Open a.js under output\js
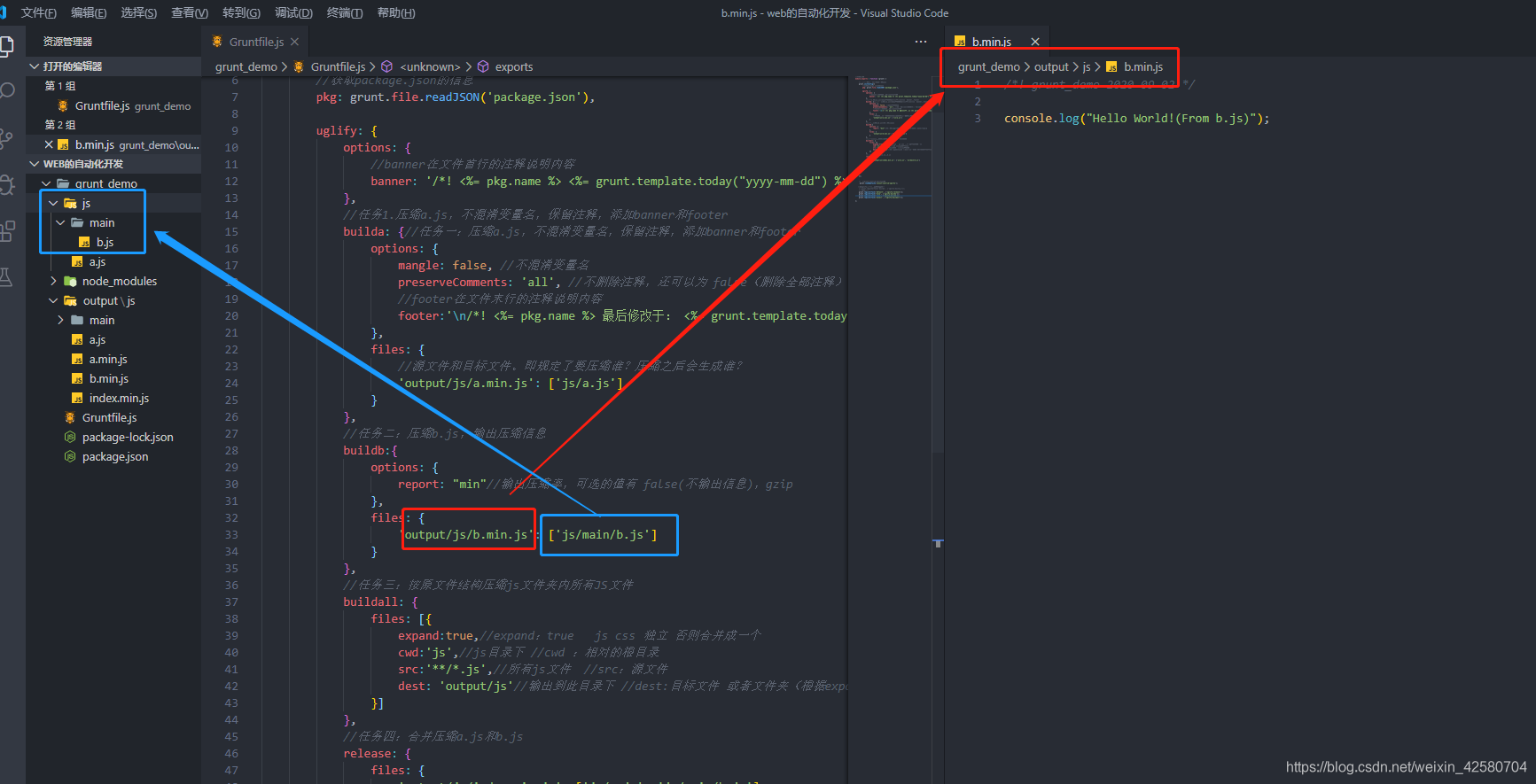1536x784 pixels. tap(97, 339)
